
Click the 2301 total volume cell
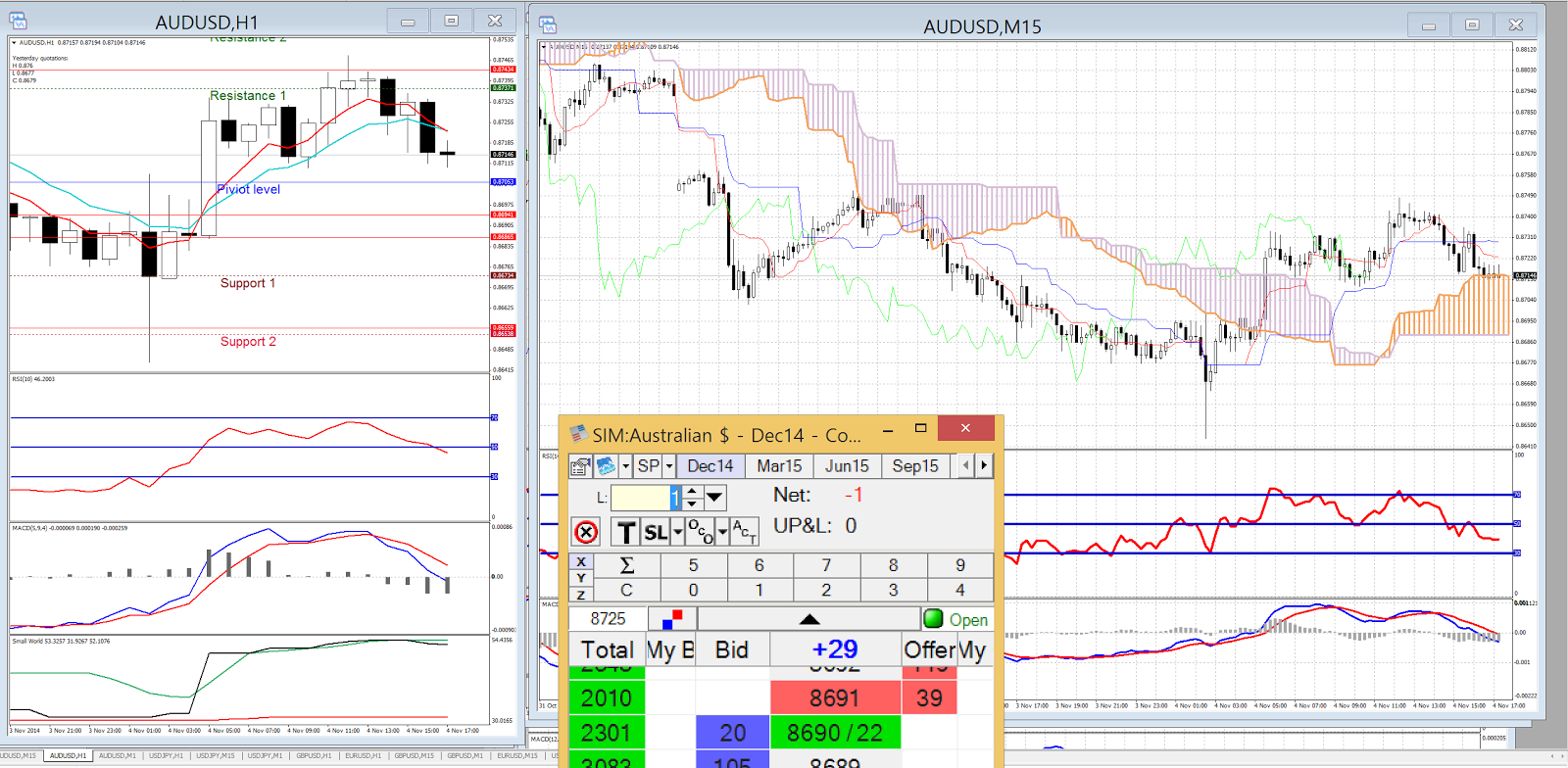(x=607, y=733)
